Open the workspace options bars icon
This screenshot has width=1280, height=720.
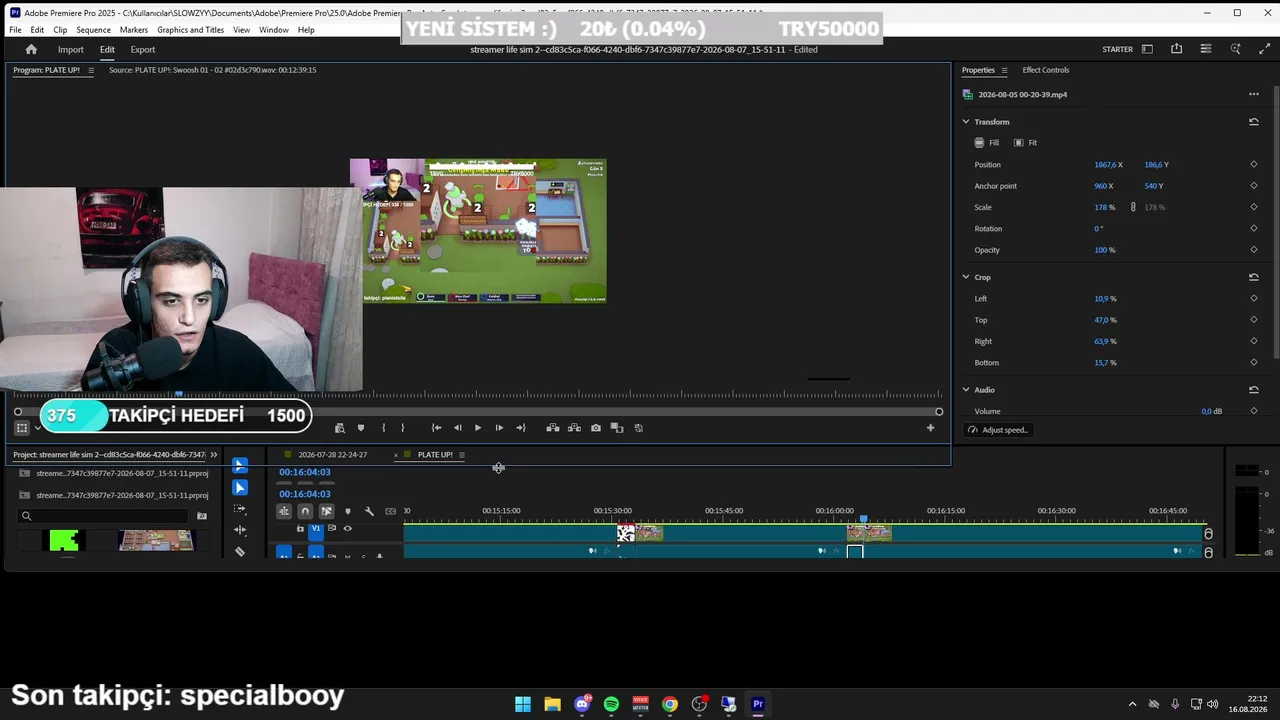[1206, 49]
